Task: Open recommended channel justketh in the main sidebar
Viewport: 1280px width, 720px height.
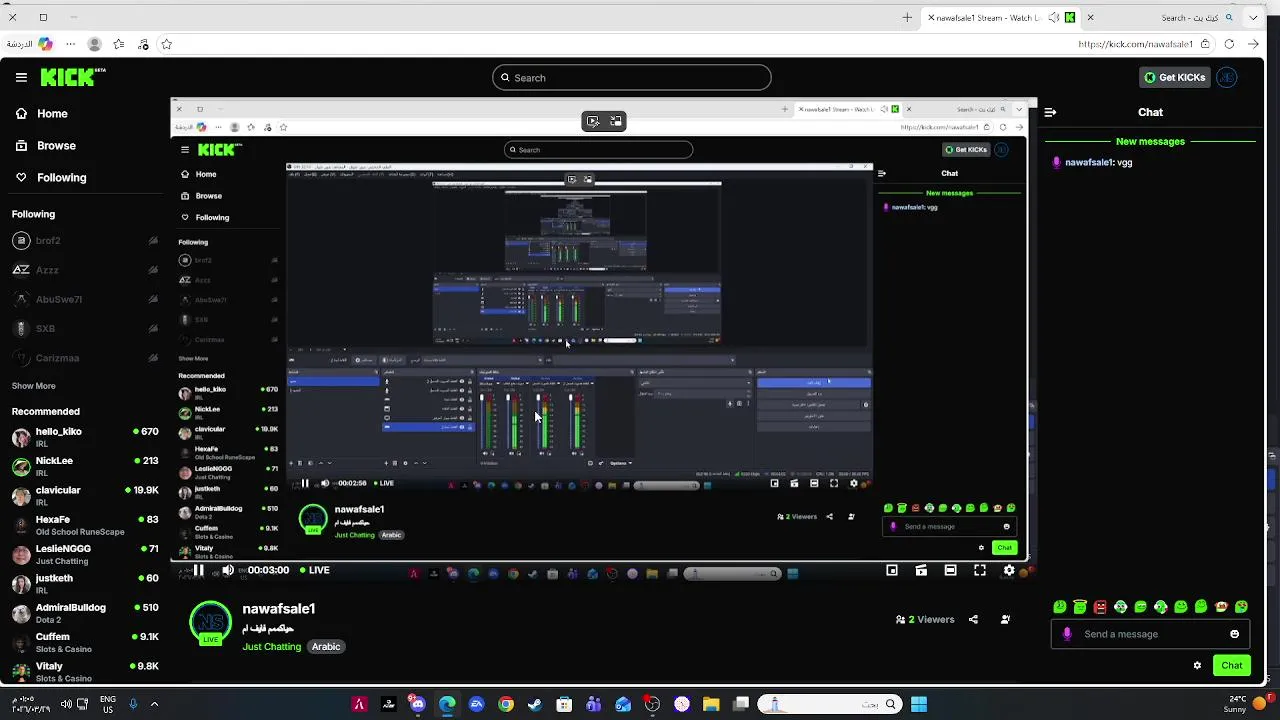Action: [85, 583]
